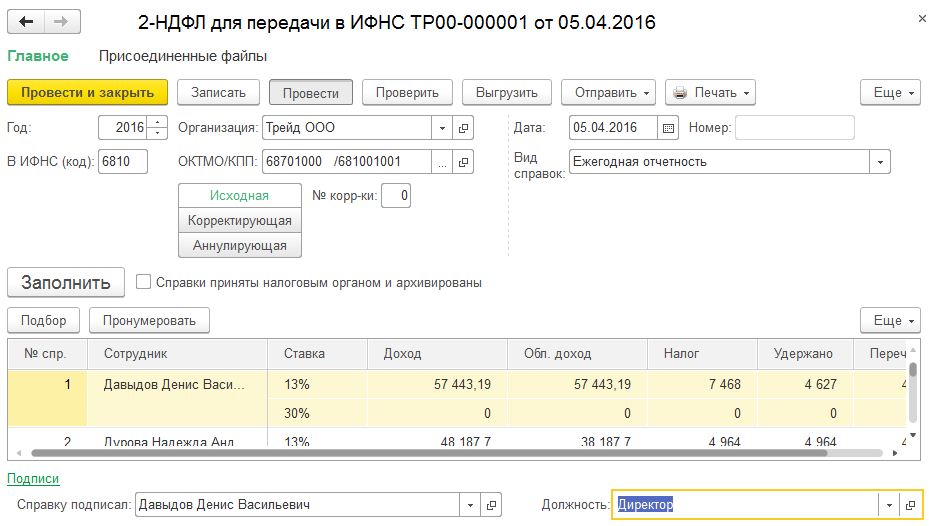Click the Год input field

click(x=123, y=128)
